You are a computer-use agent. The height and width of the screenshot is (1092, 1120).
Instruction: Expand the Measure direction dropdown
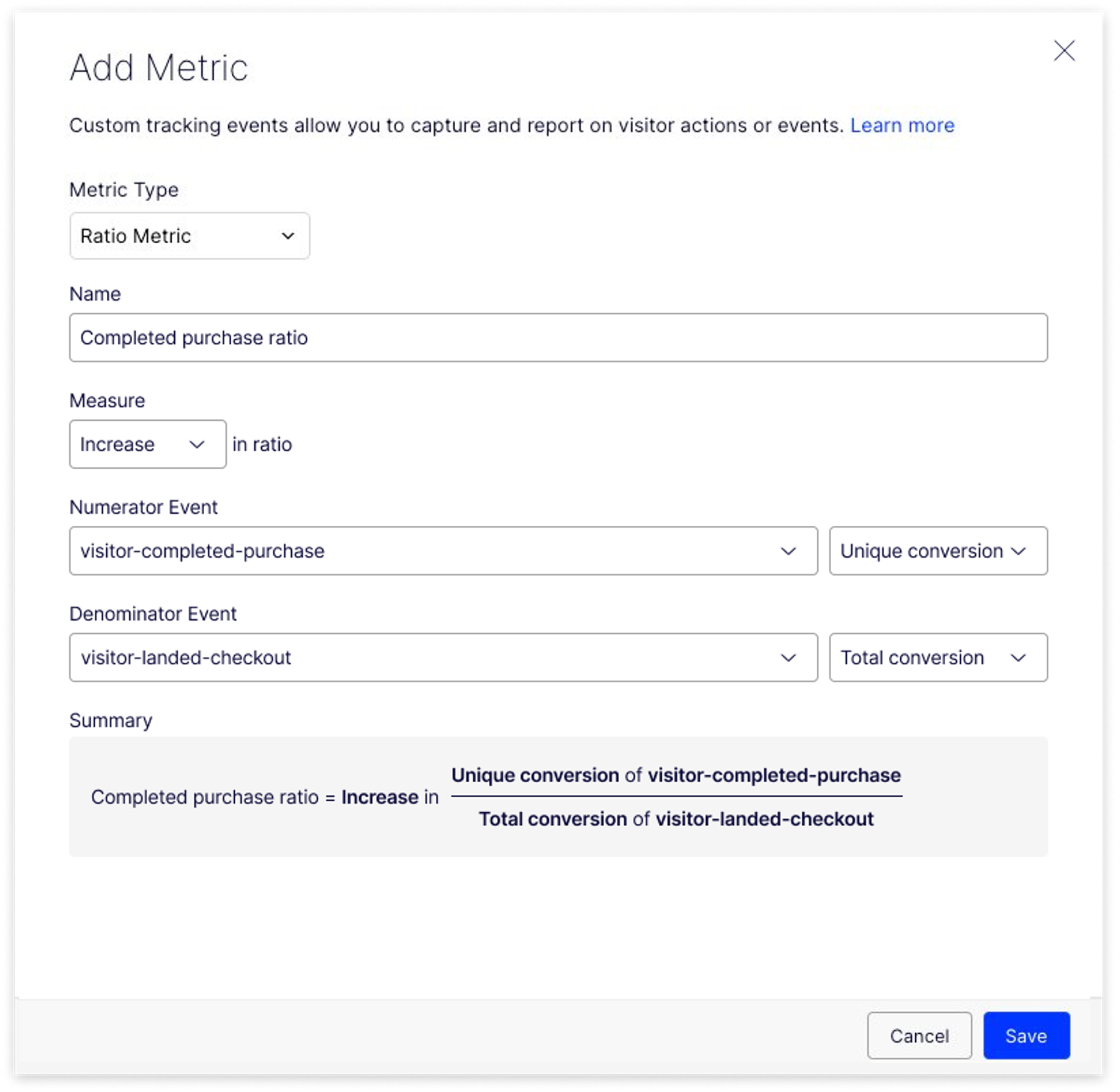pyautogui.click(x=147, y=444)
